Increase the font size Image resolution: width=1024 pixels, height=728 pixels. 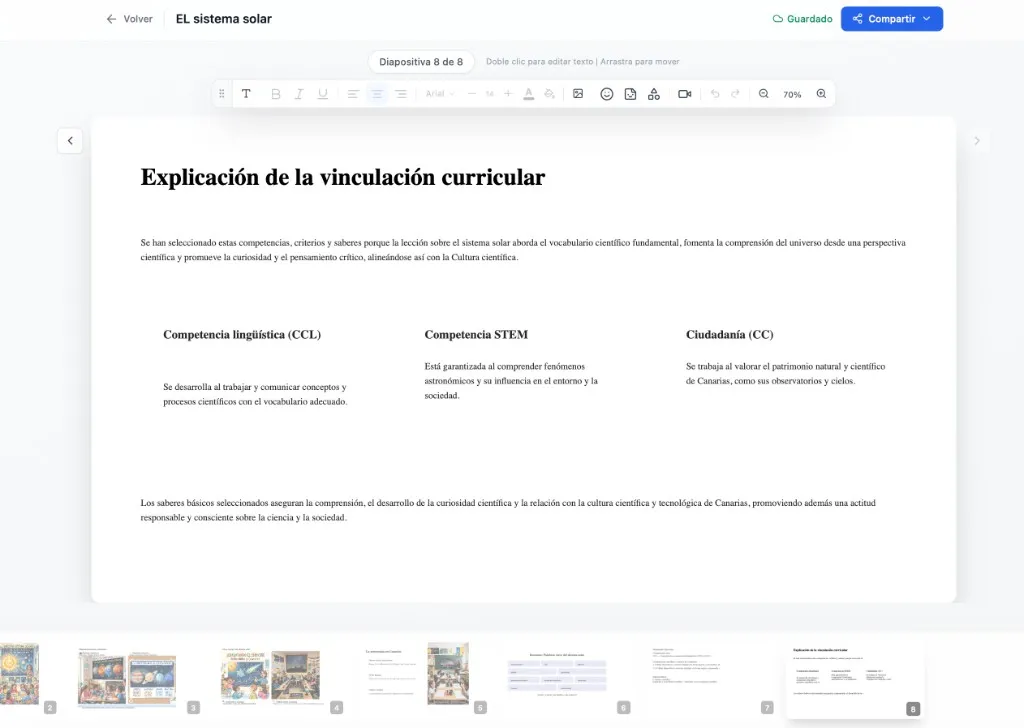click(508, 94)
